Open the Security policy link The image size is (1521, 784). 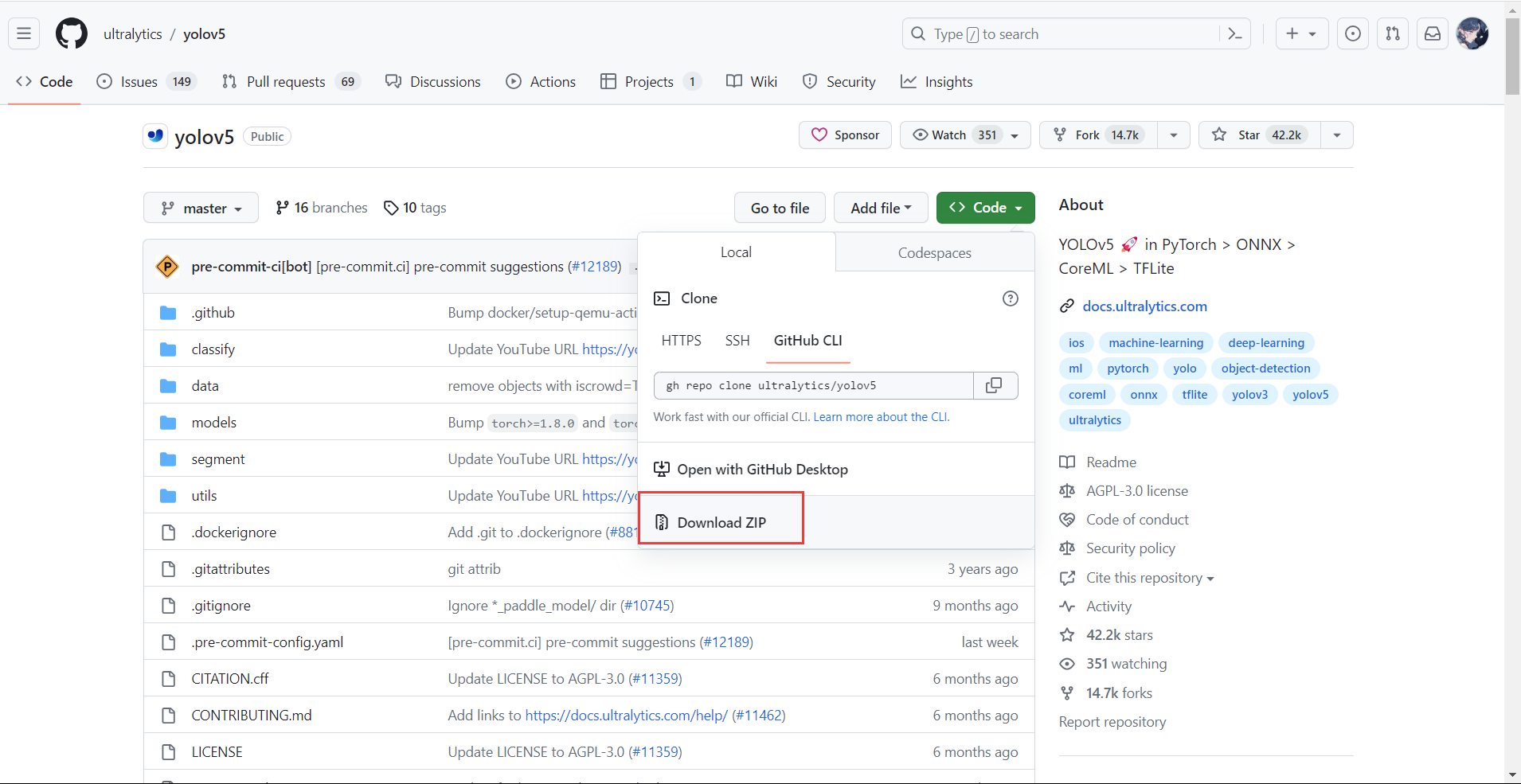(1130, 548)
